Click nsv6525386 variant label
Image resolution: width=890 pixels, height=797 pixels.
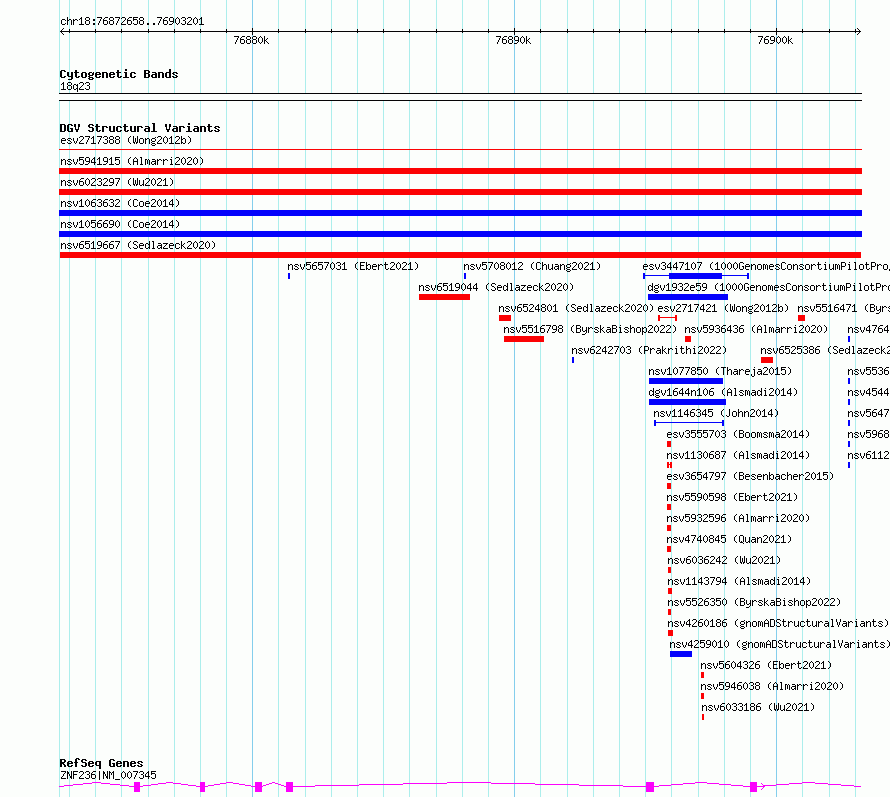click(825, 350)
